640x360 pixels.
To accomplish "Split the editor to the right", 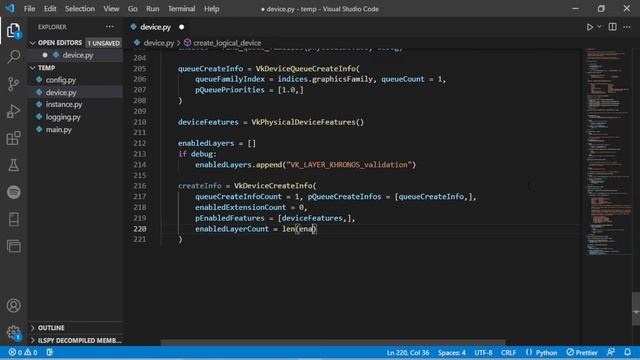I will pos(612,27).
